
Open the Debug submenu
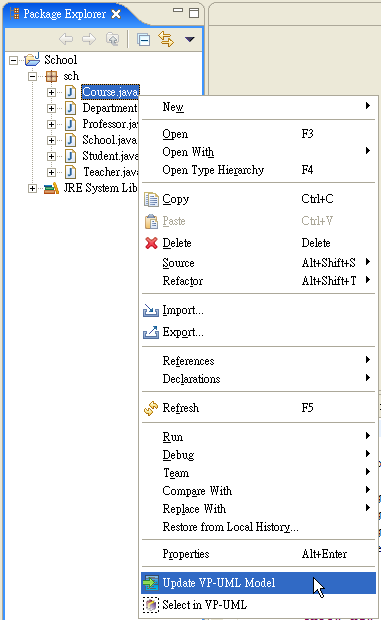tap(258, 455)
